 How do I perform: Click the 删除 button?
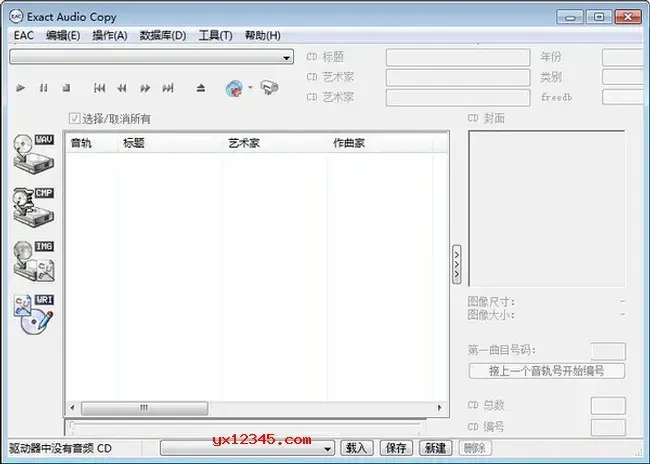475,448
